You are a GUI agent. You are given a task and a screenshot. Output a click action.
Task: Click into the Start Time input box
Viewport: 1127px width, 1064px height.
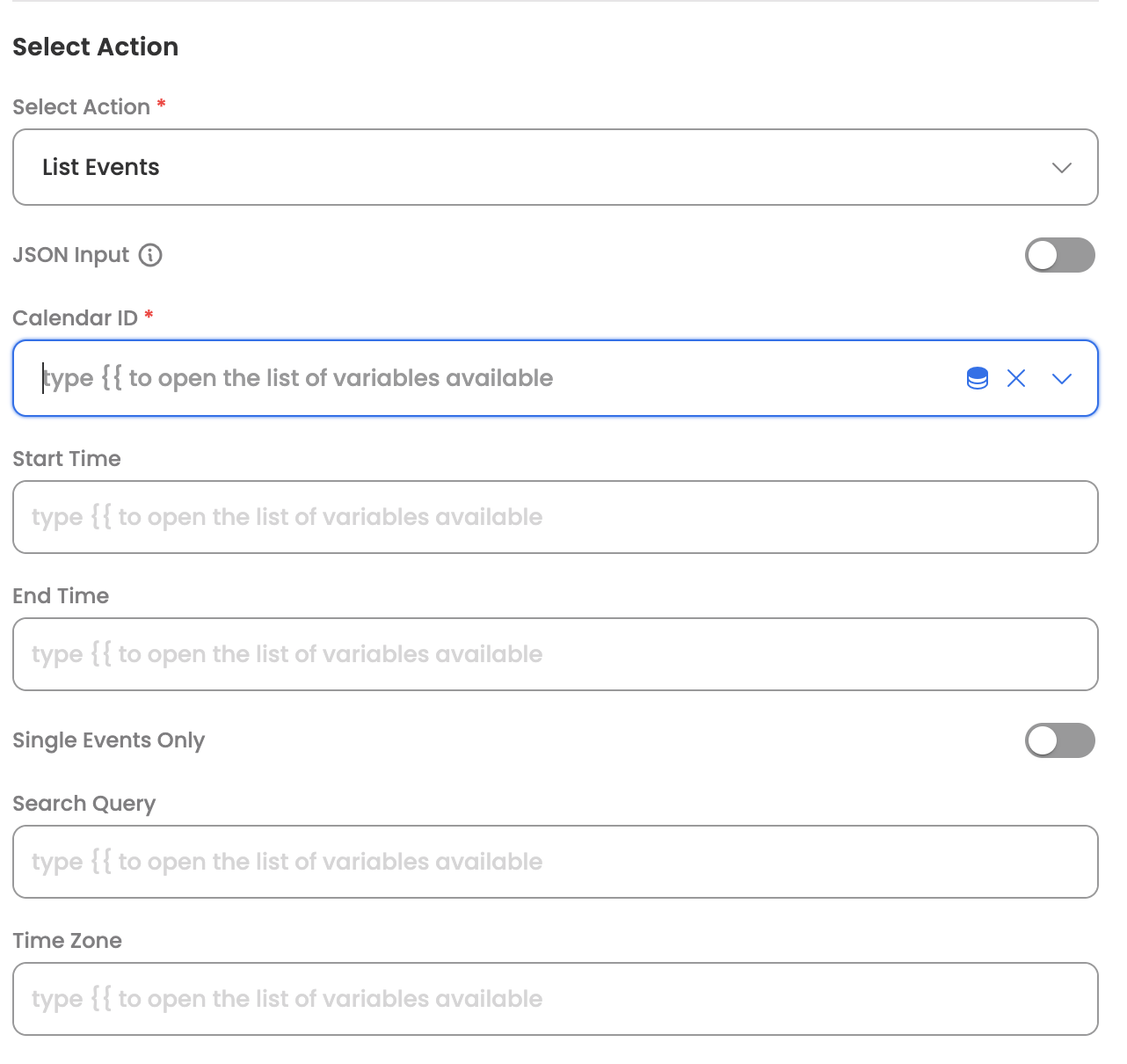556,517
